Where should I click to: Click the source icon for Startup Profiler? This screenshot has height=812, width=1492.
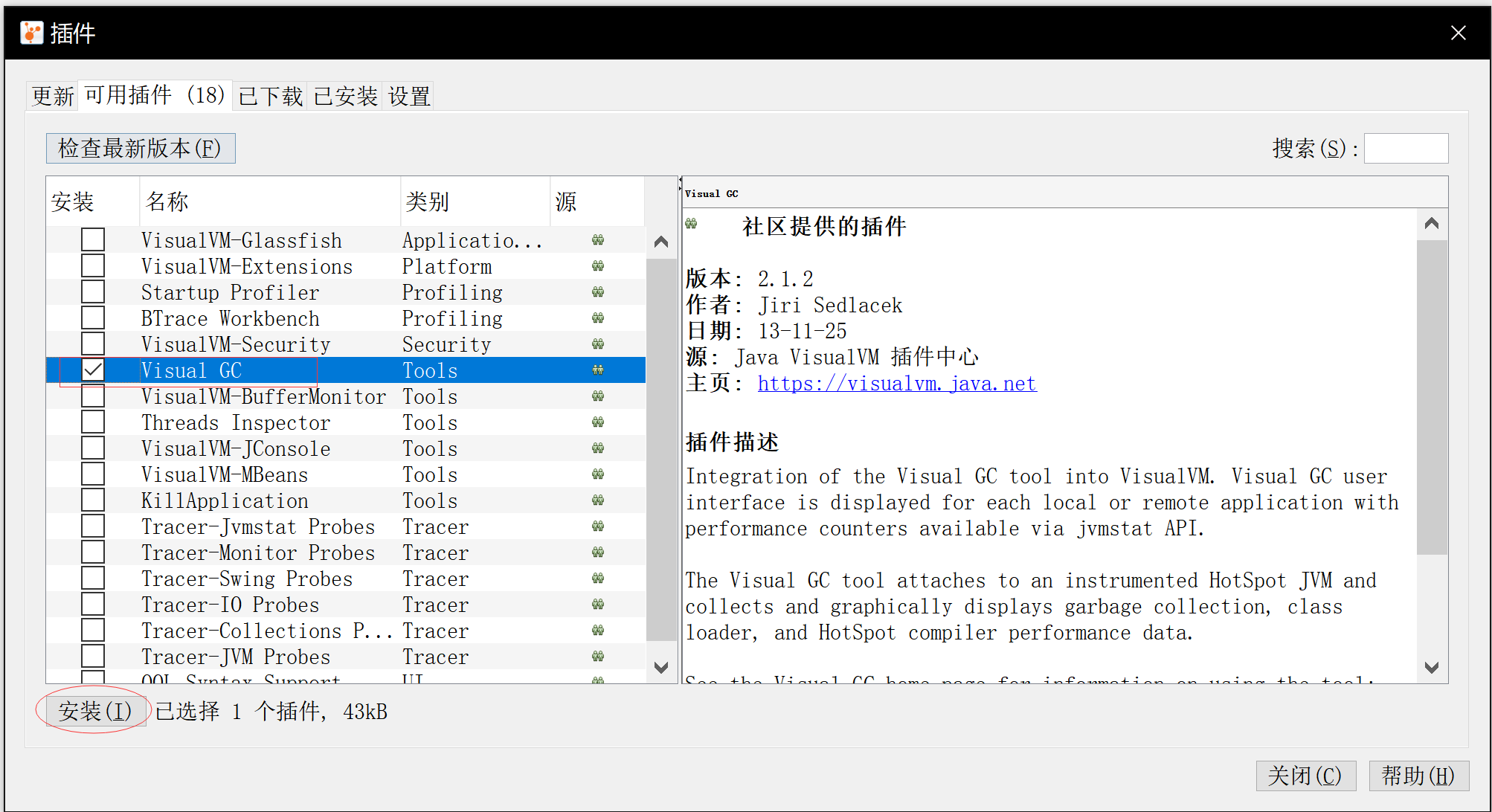pos(599,291)
